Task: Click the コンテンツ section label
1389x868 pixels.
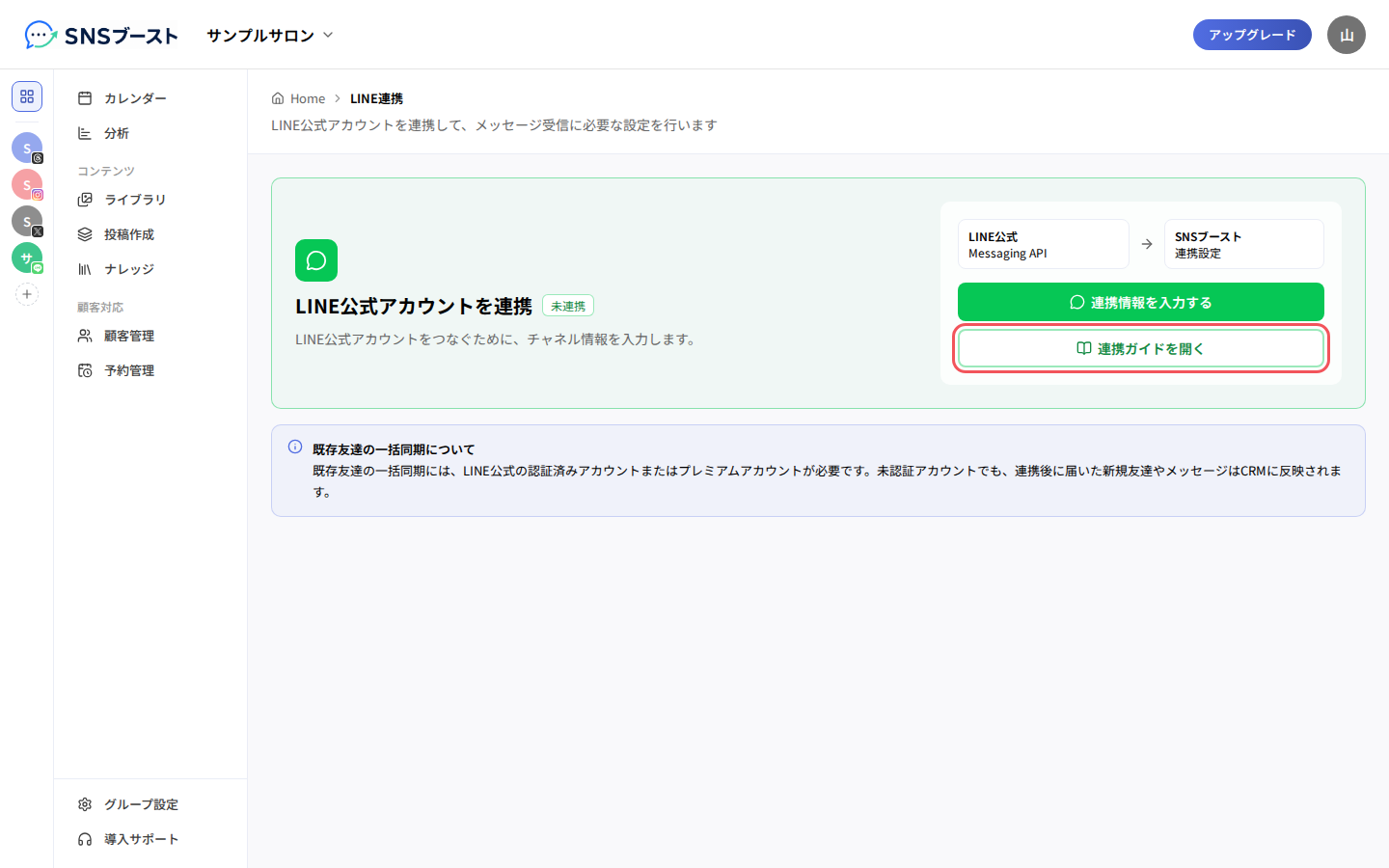Action: pos(106,171)
